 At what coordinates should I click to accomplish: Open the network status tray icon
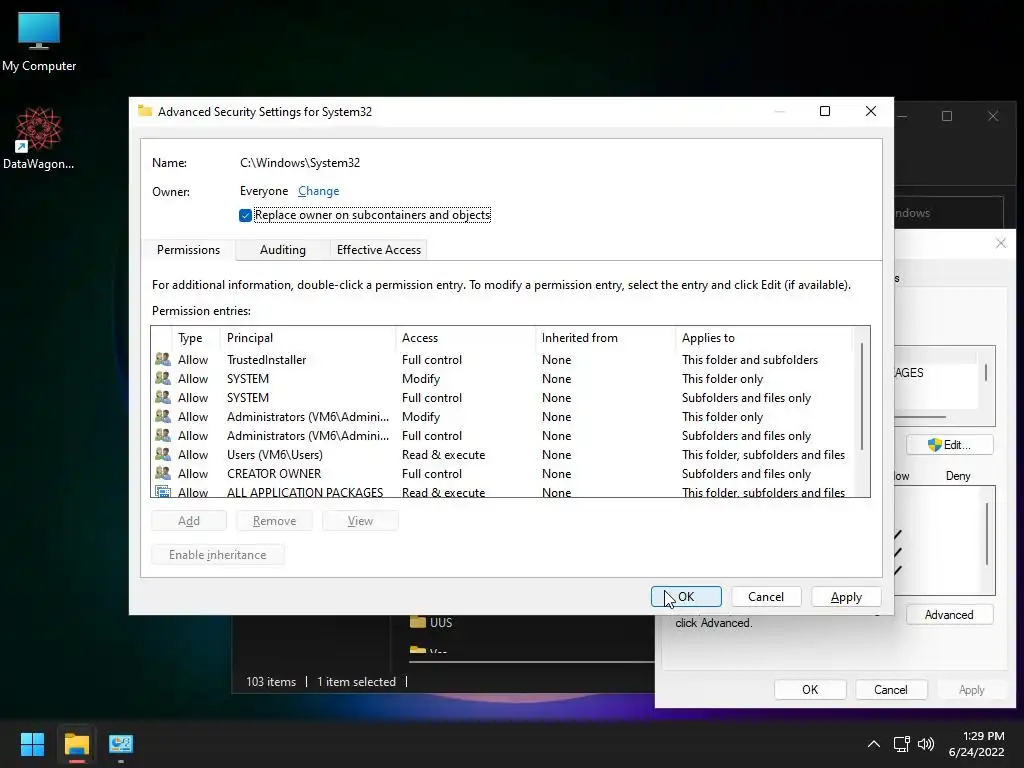tap(901, 744)
